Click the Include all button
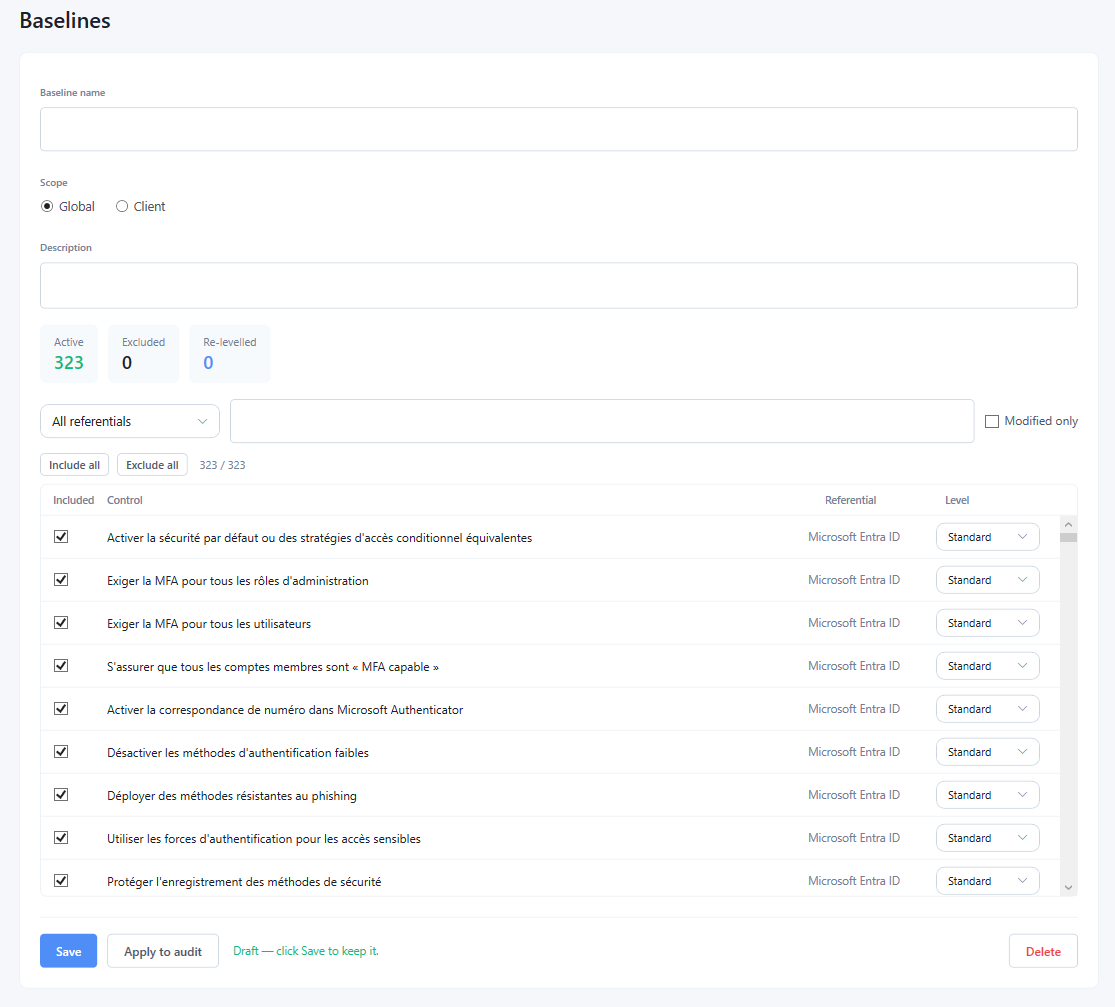This screenshot has height=1007, width=1115. [75, 464]
